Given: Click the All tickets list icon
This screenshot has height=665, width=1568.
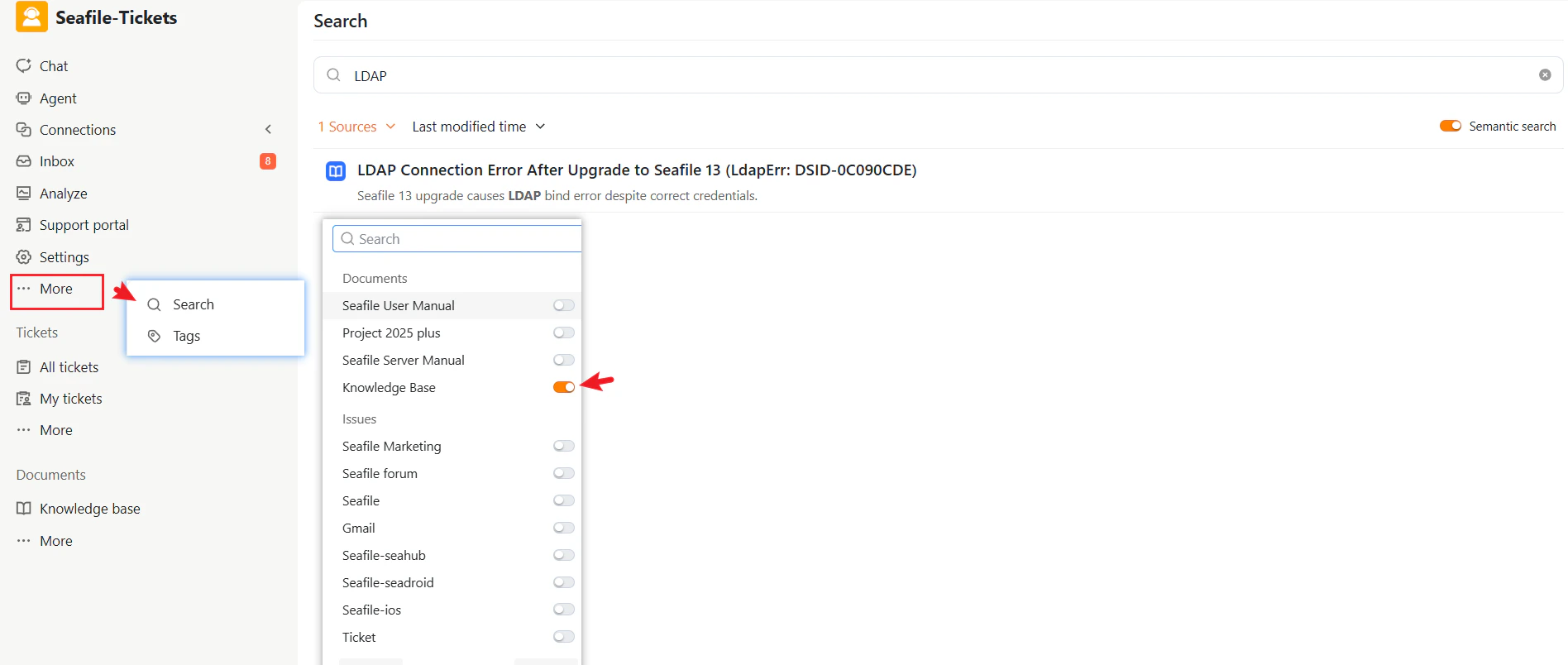Looking at the screenshot, I should [24, 366].
